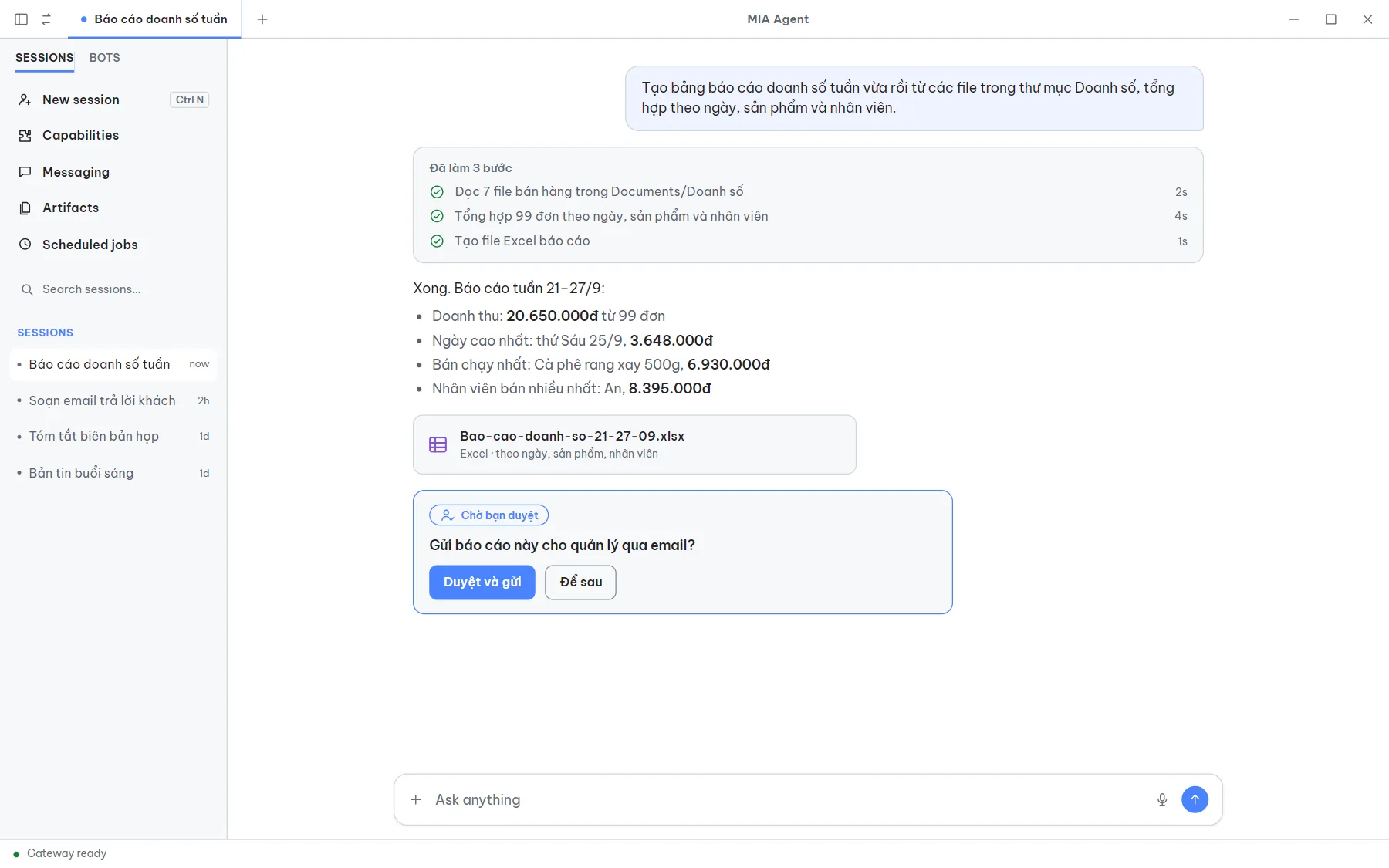Switch to the BOTS tab
This screenshot has height=868, width=1389.
coord(105,58)
